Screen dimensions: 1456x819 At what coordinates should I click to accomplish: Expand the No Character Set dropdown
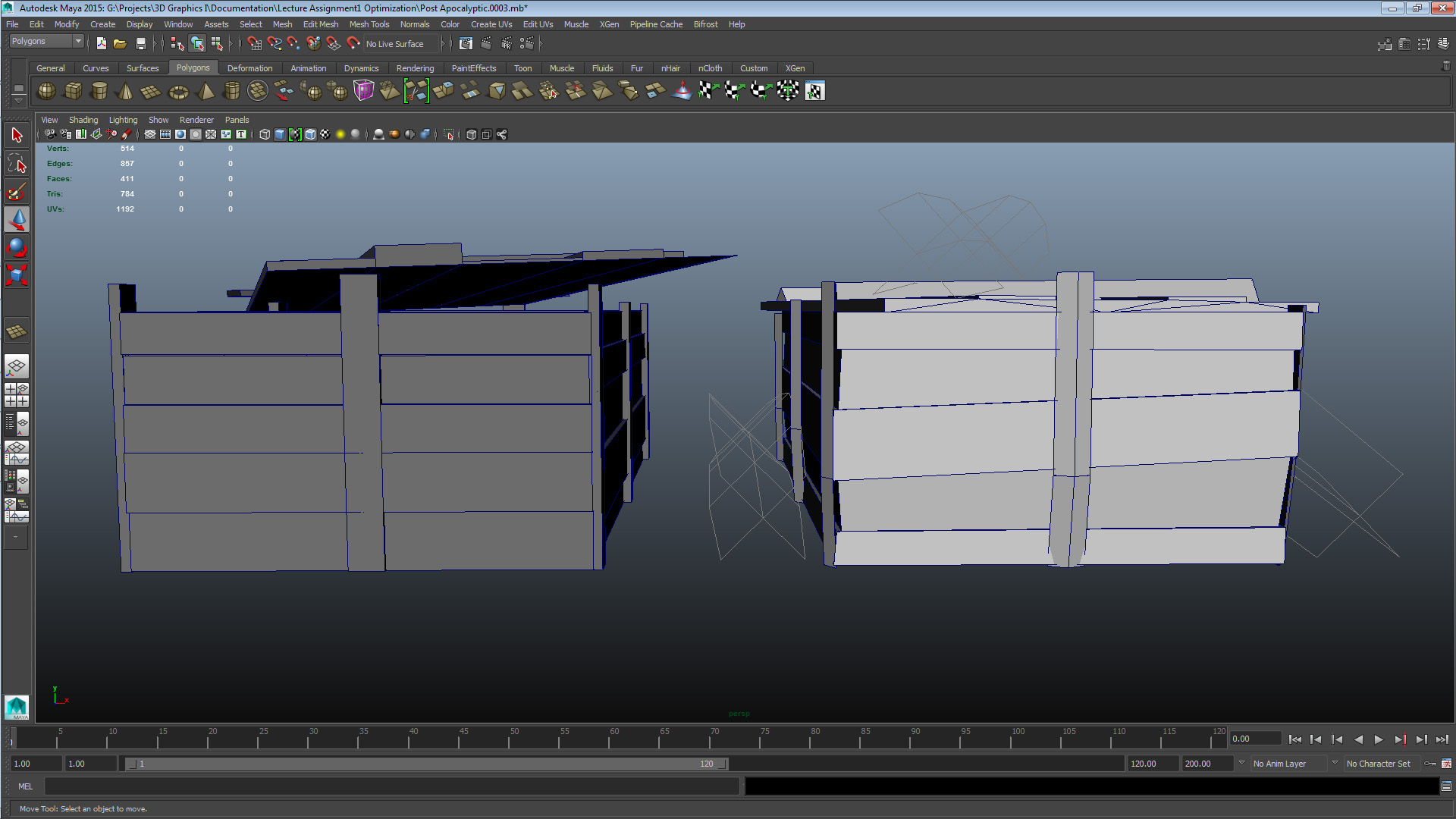[1335, 763]
